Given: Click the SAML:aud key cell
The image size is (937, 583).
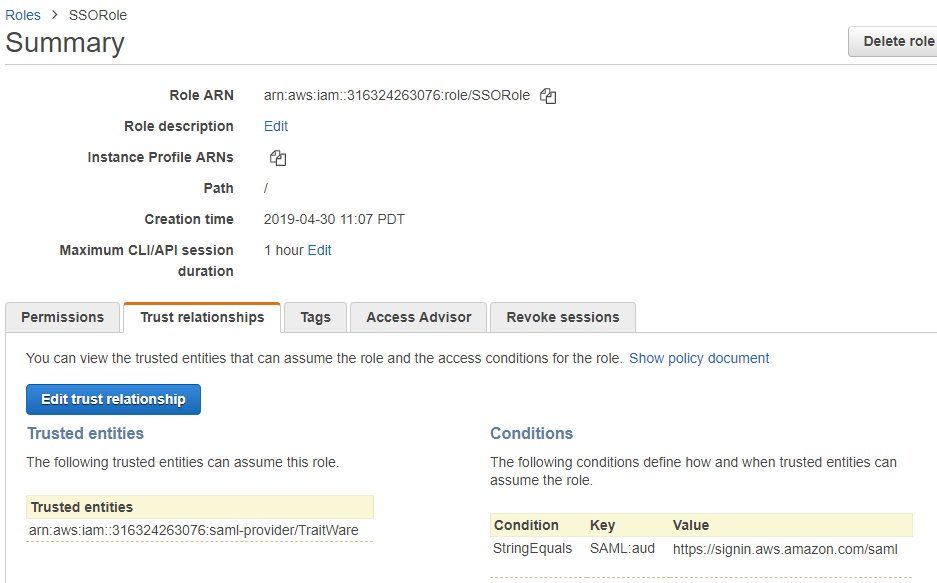Looking at the screenshot, I should (x=622, y=548).
